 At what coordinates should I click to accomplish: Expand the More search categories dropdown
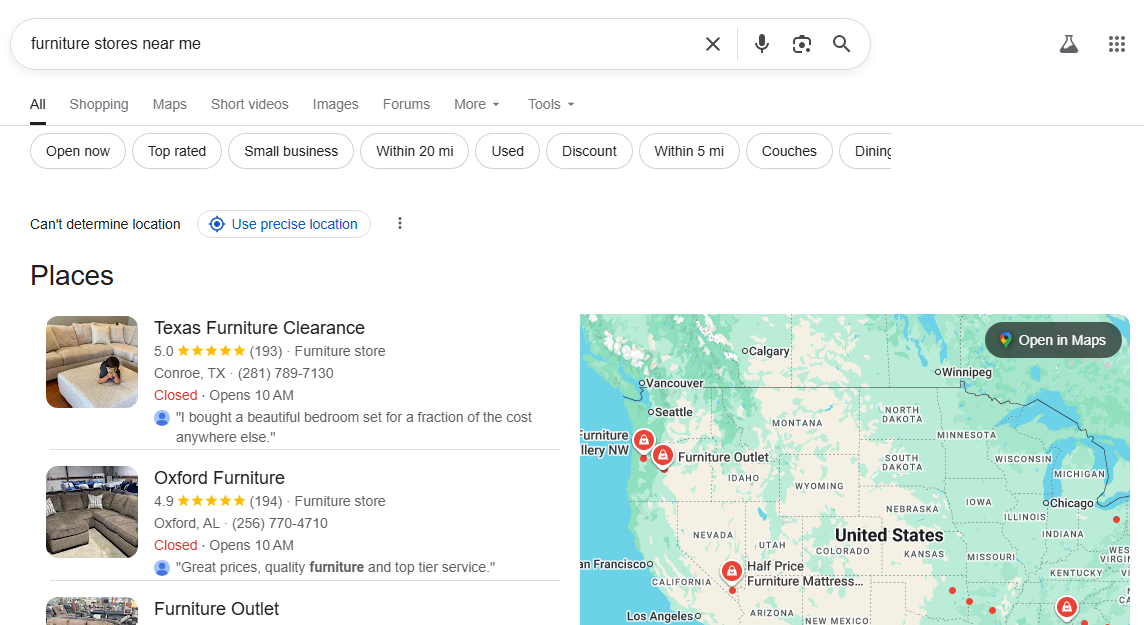(x=477, y=104)
